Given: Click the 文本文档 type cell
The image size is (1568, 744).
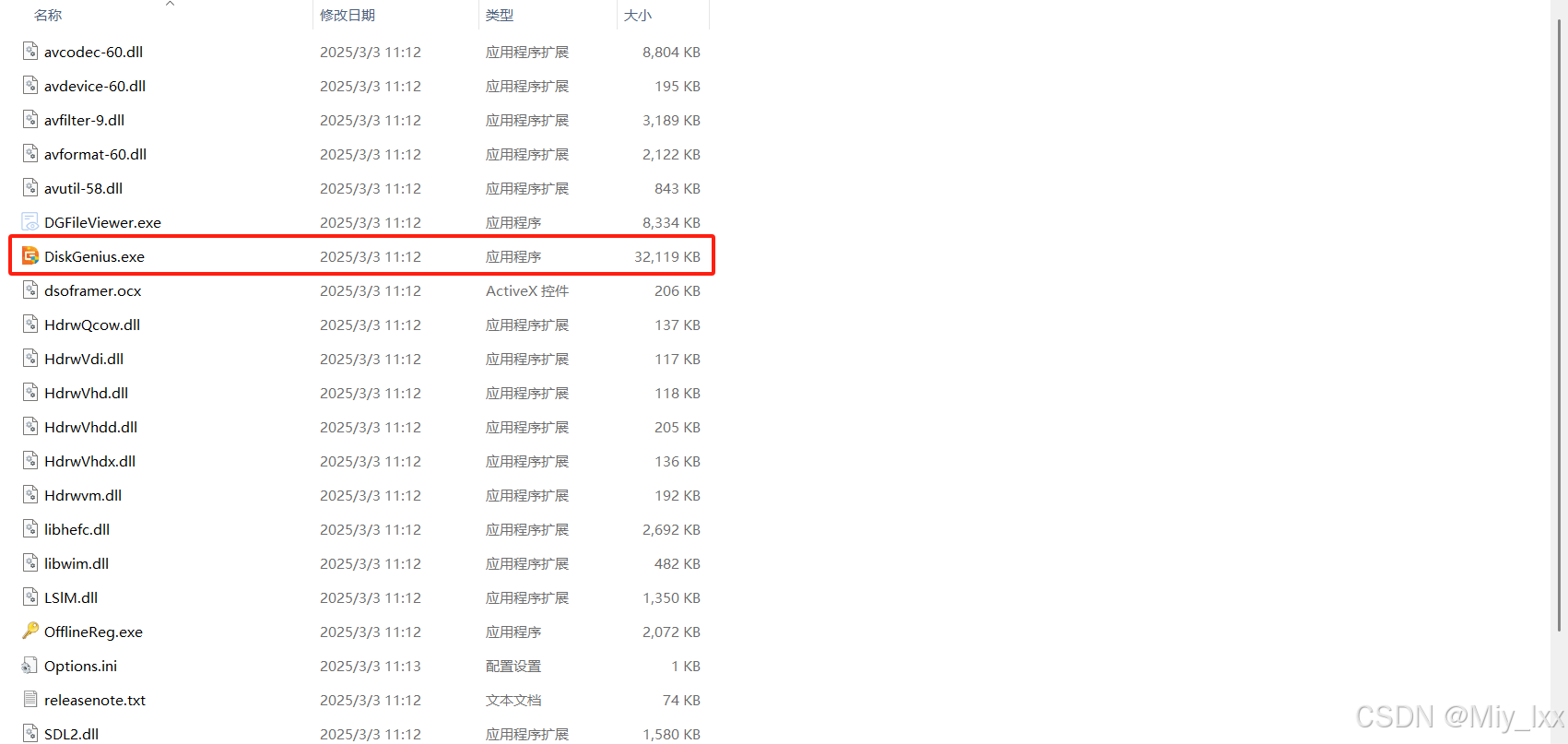Looking at the screenshot, I should pos(513,701).
